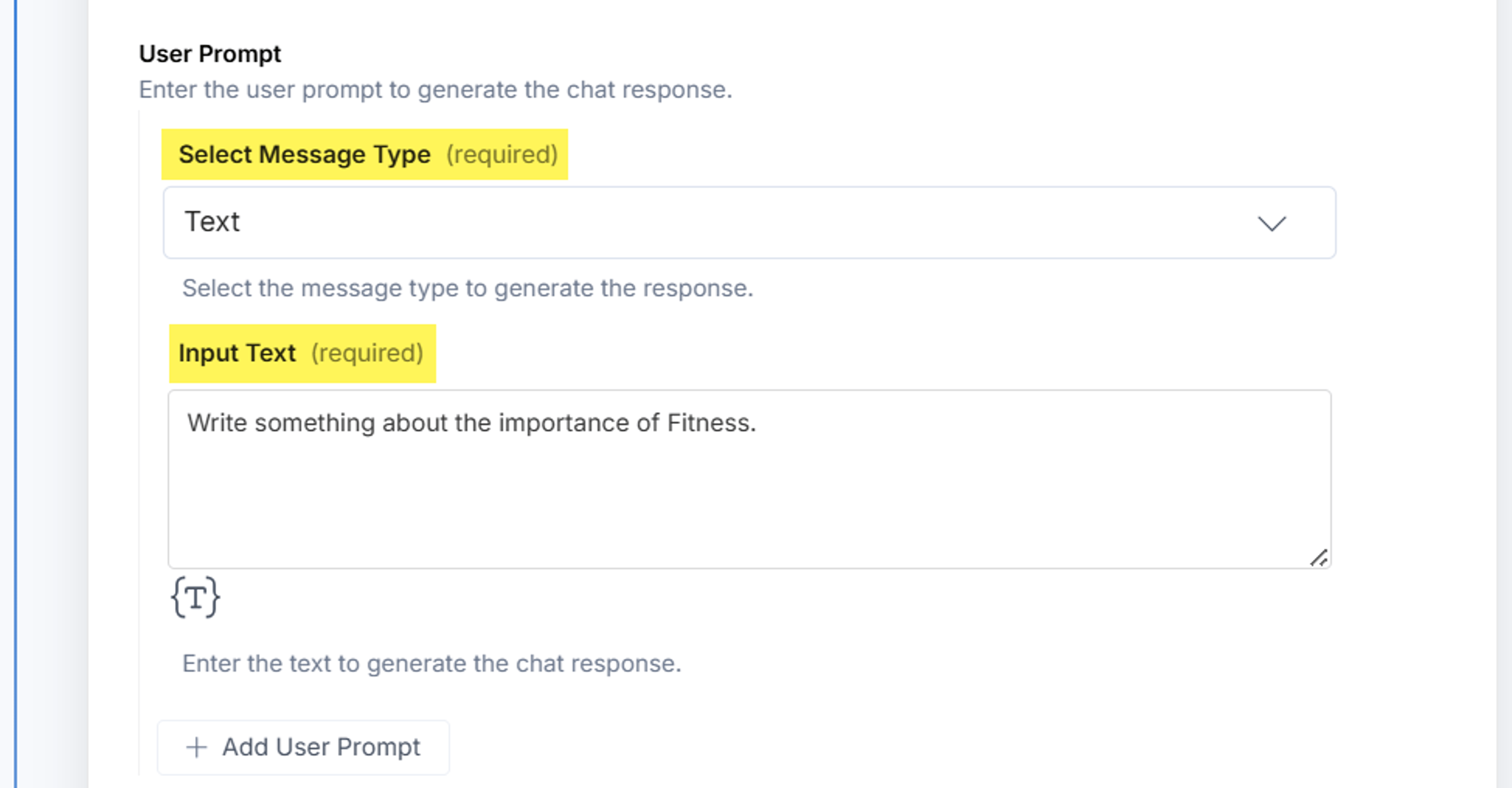1512x788 pixels.
Task: Open the Text message type dropdown
Action: coord(750,222)
